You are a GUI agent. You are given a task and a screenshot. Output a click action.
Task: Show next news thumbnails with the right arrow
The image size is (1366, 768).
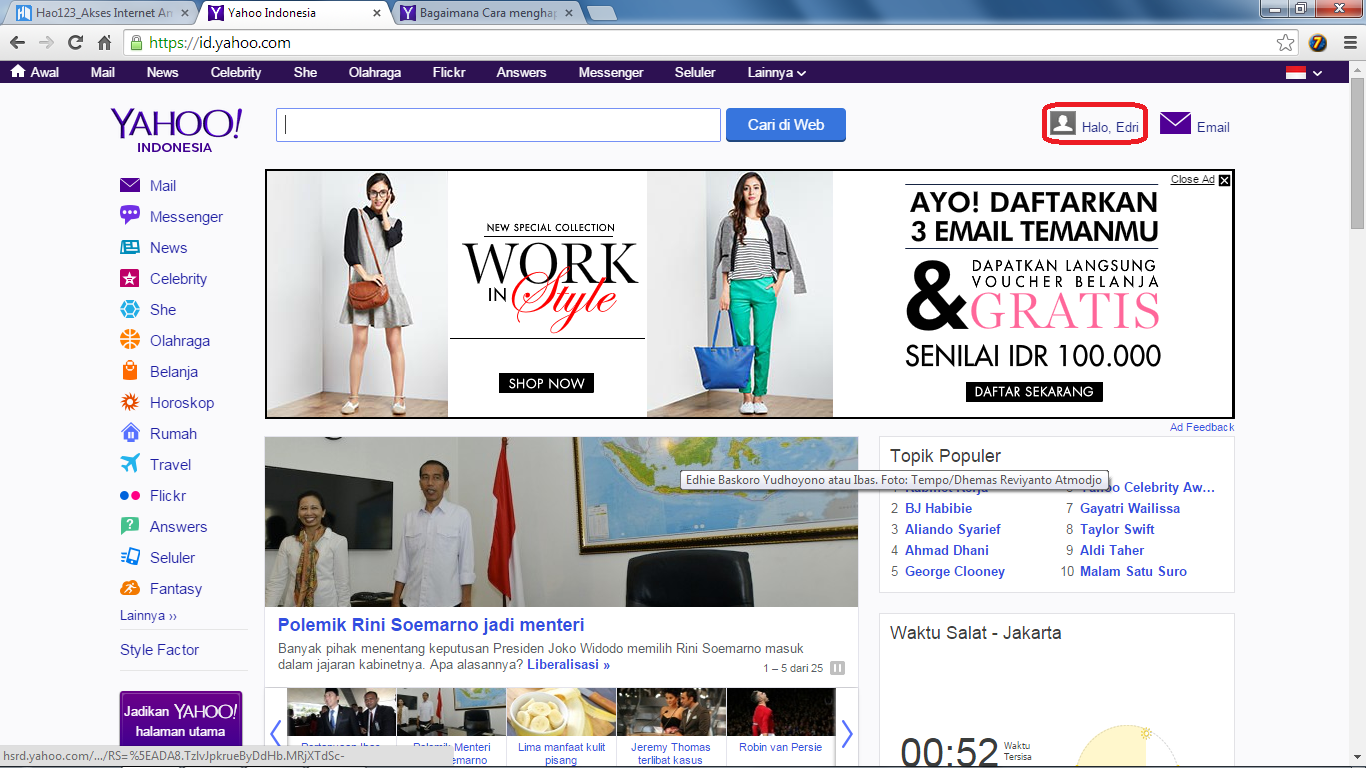tap(847, 734)
